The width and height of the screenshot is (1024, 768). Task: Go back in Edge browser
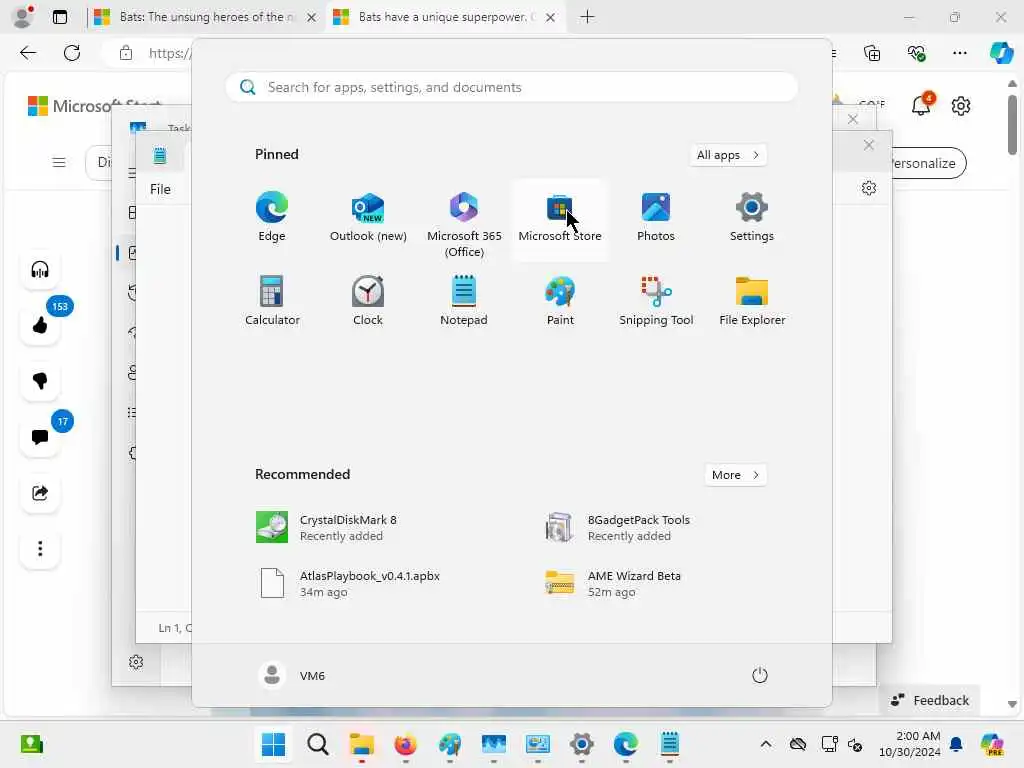point(28,53)
